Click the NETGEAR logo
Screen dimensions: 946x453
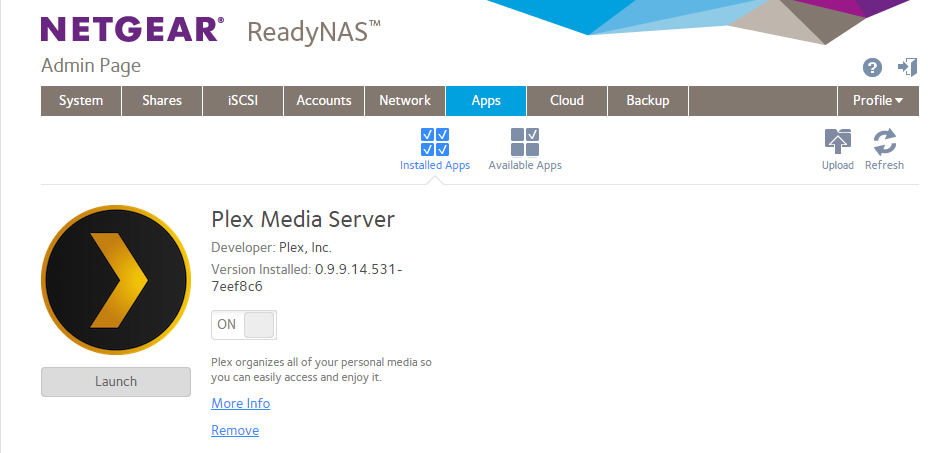point(132,30)
